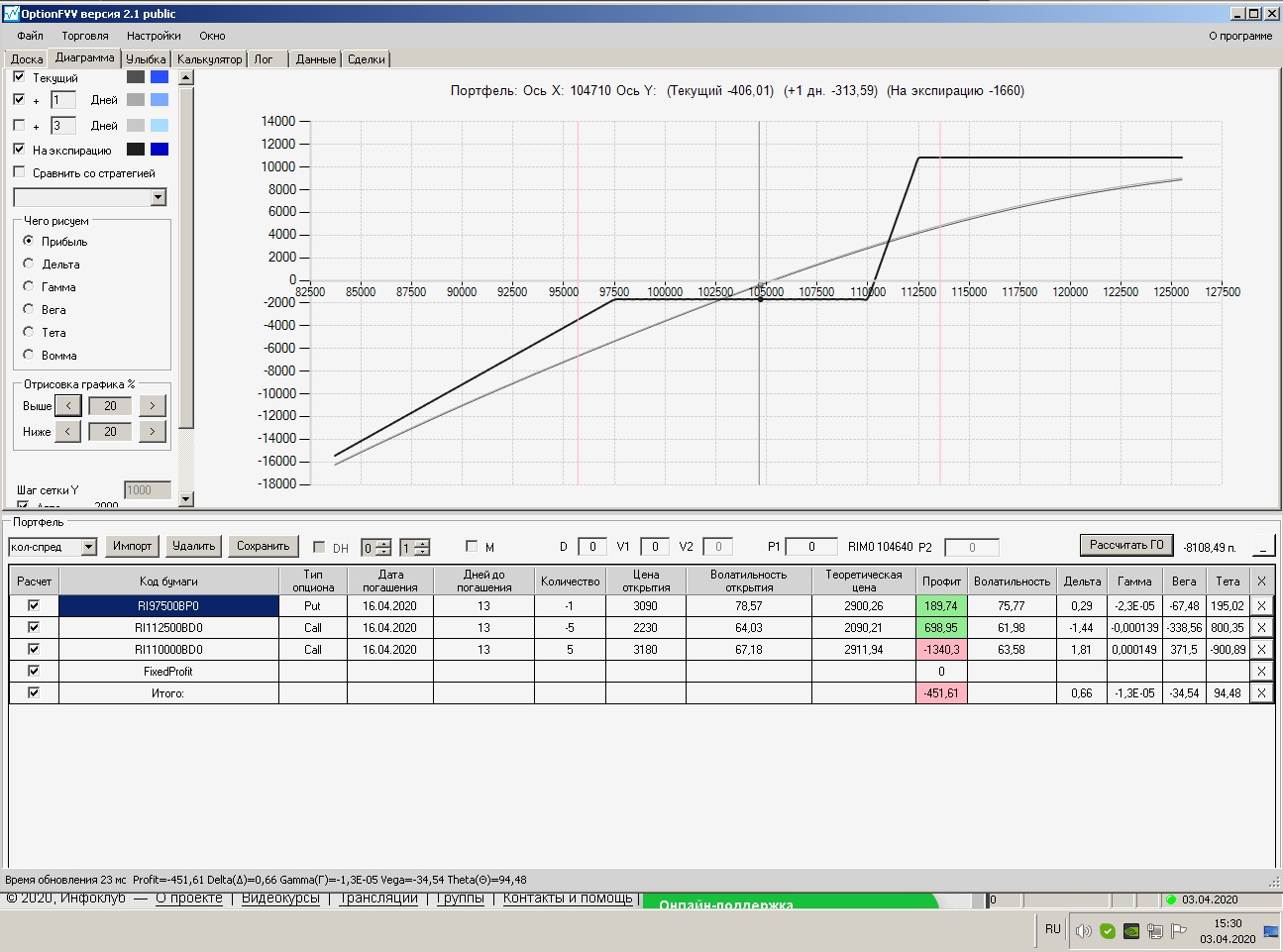Select the Вега radio button
Screen dimensions: 1283x952
click(29, 309)
